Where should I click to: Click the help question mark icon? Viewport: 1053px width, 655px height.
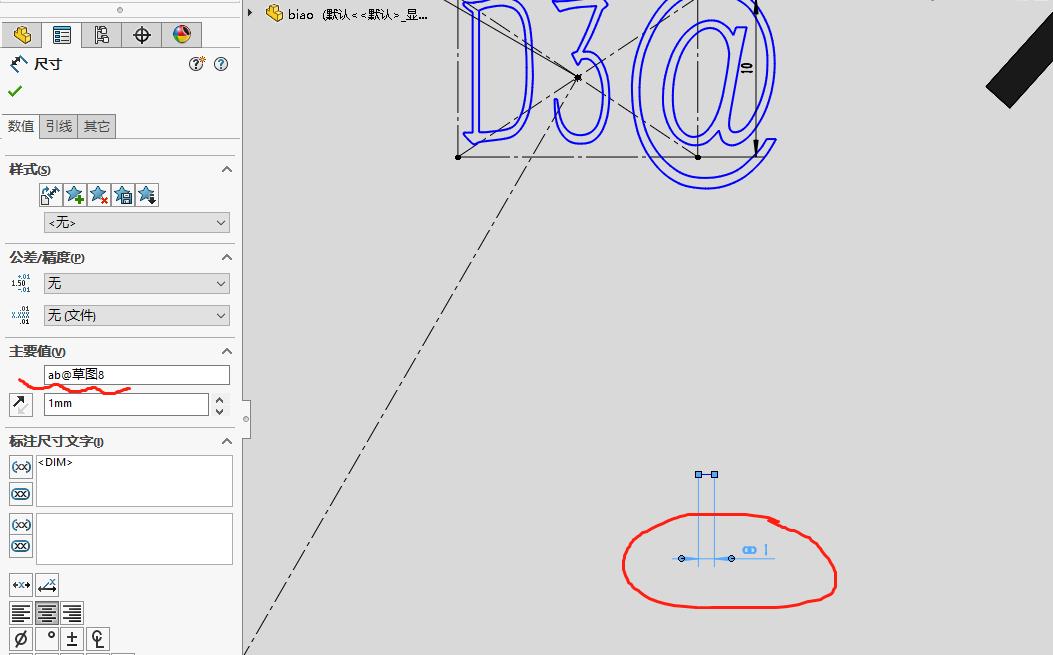pos(220,64)
